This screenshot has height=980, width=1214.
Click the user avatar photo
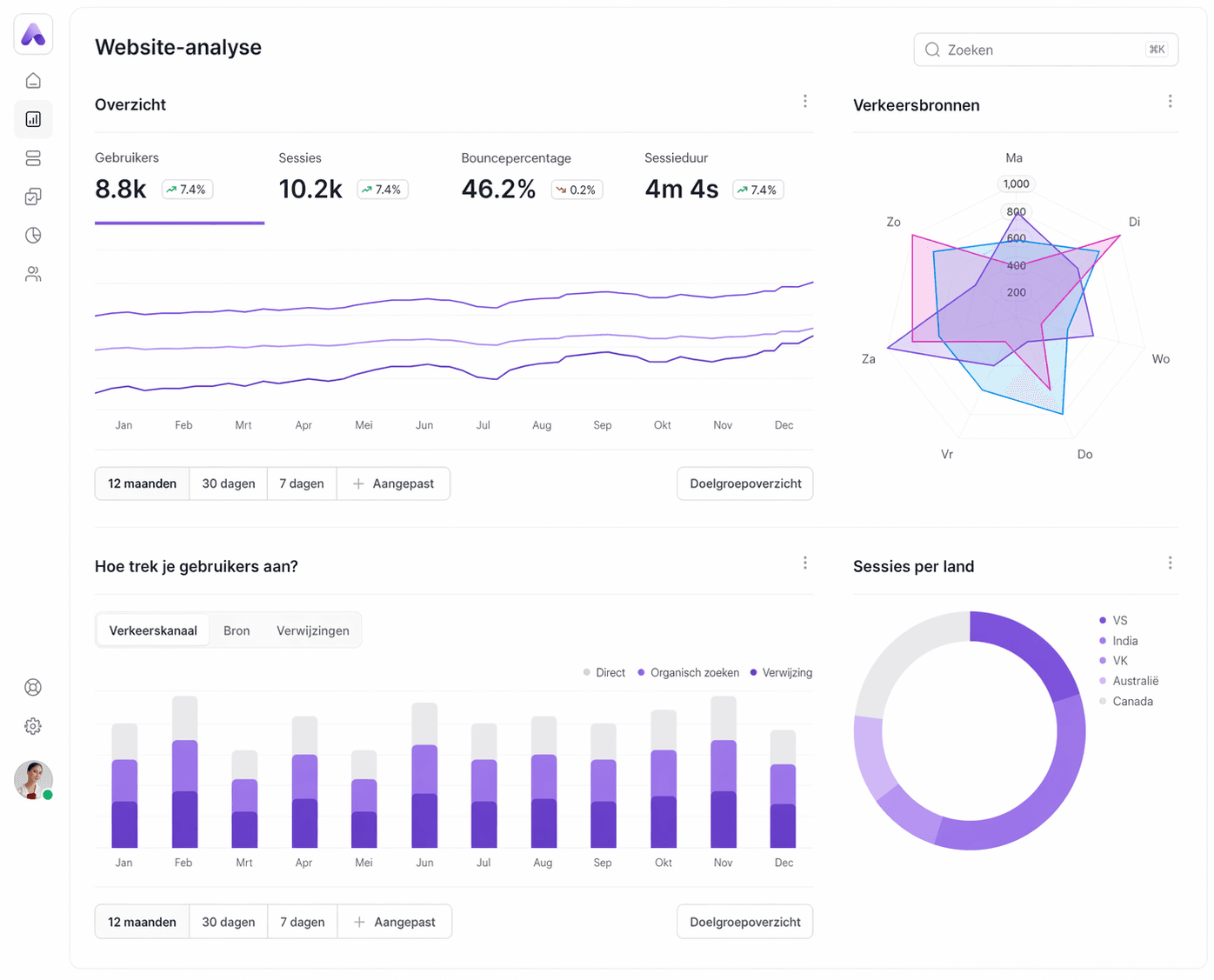tap(33, 780)
